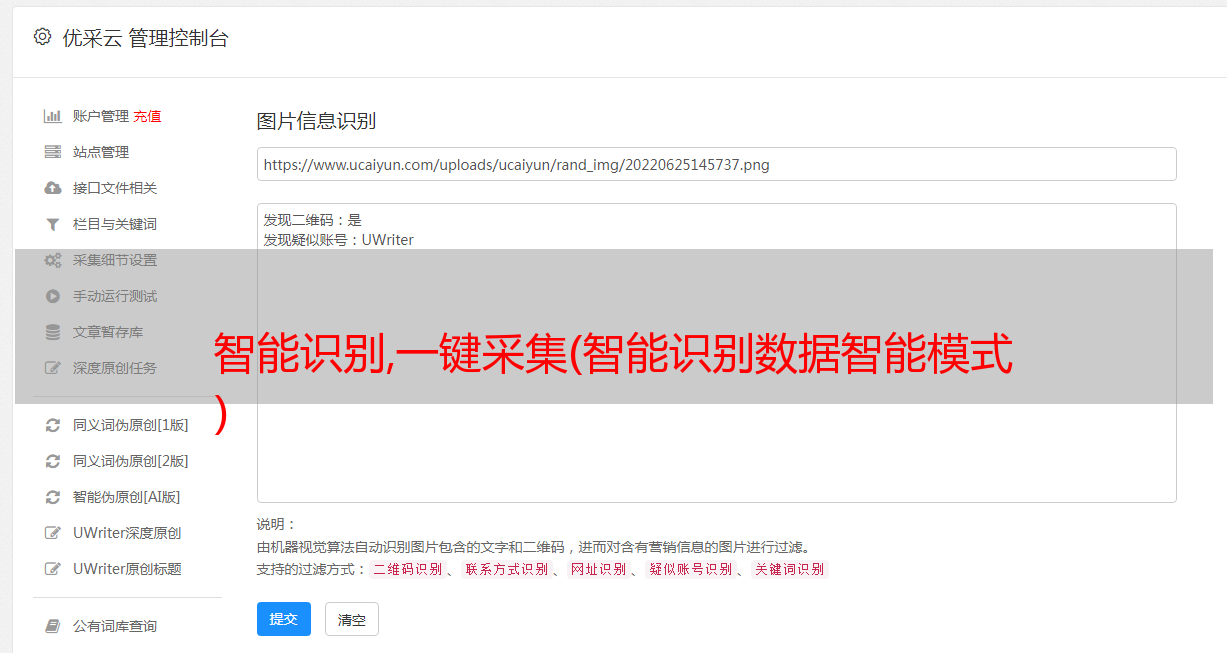Click the server icon next to 站点管理
Viewport: 1227px width, 653px height.
(53, 152)
